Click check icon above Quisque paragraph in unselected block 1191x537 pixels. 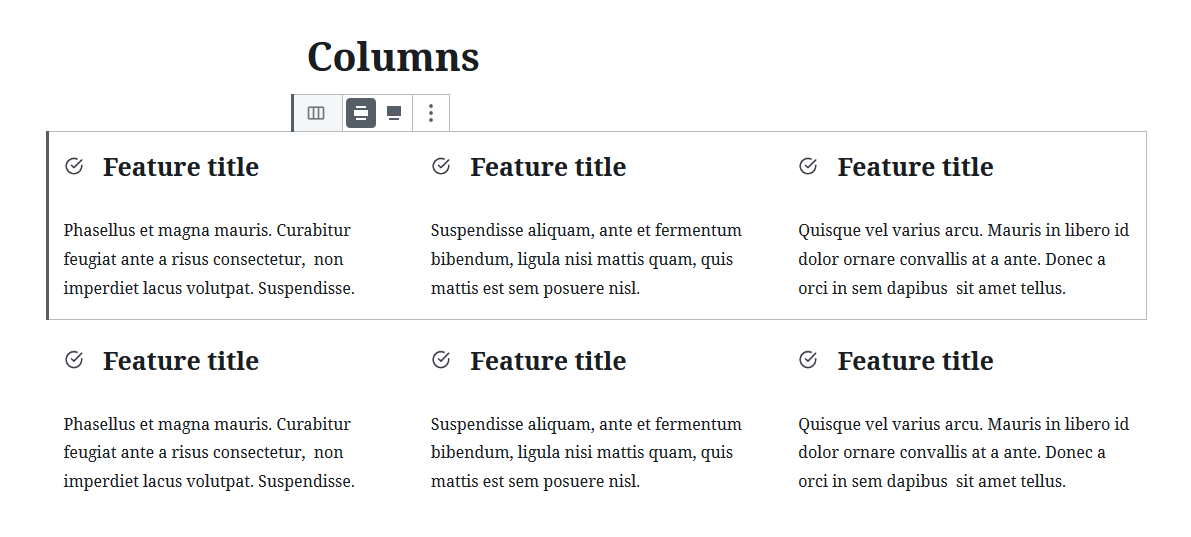coord(808,360)
